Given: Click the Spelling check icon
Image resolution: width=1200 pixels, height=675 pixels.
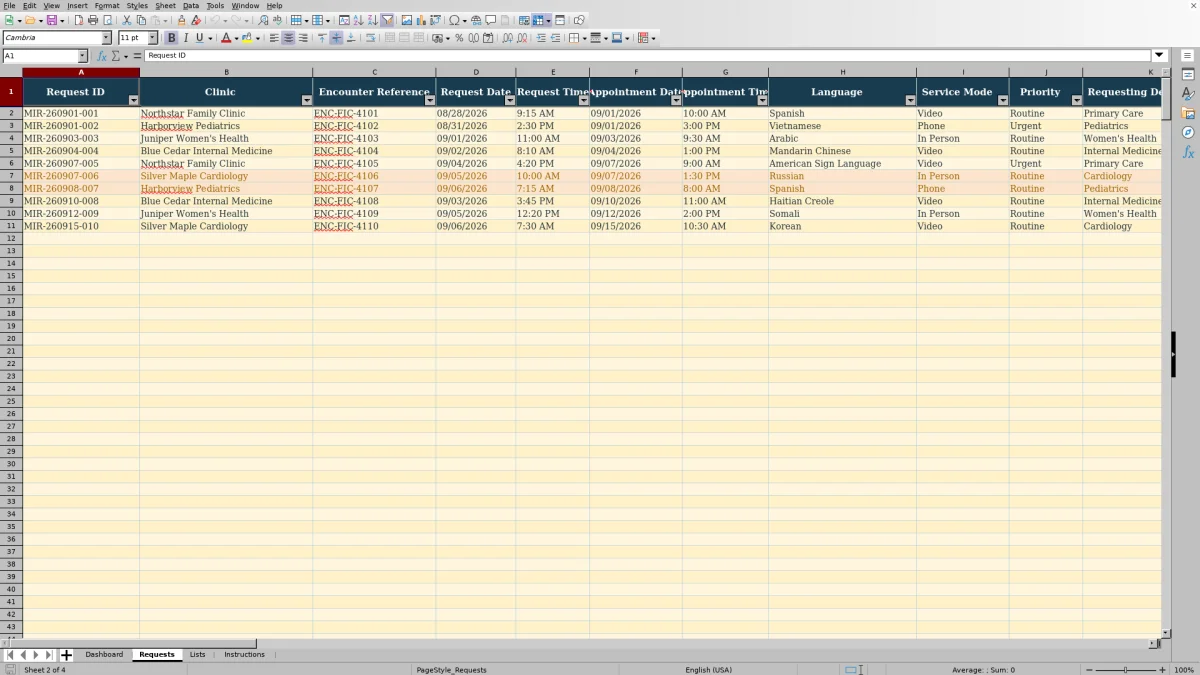Looking at the screenshot, I should (x=277, y=20).
